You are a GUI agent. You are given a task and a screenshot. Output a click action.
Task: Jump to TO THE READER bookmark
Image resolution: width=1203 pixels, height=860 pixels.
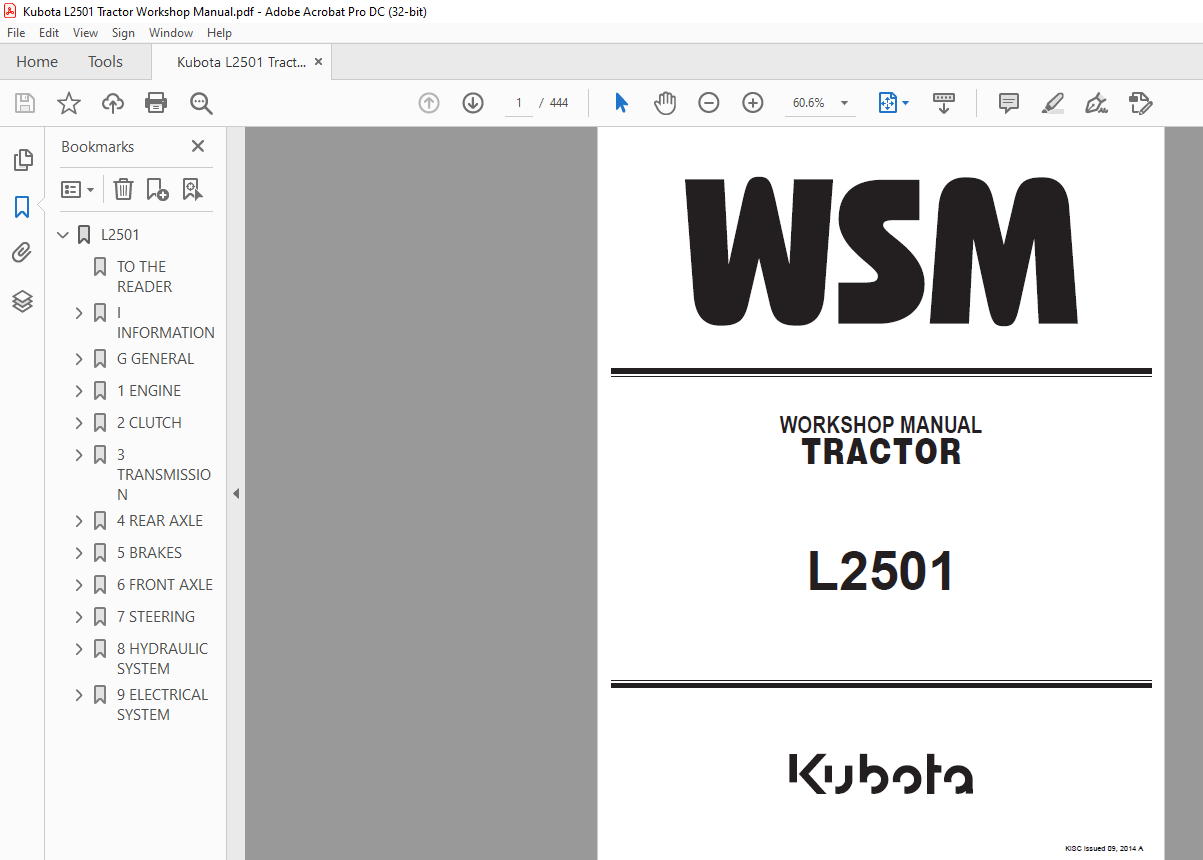(144, 277)
